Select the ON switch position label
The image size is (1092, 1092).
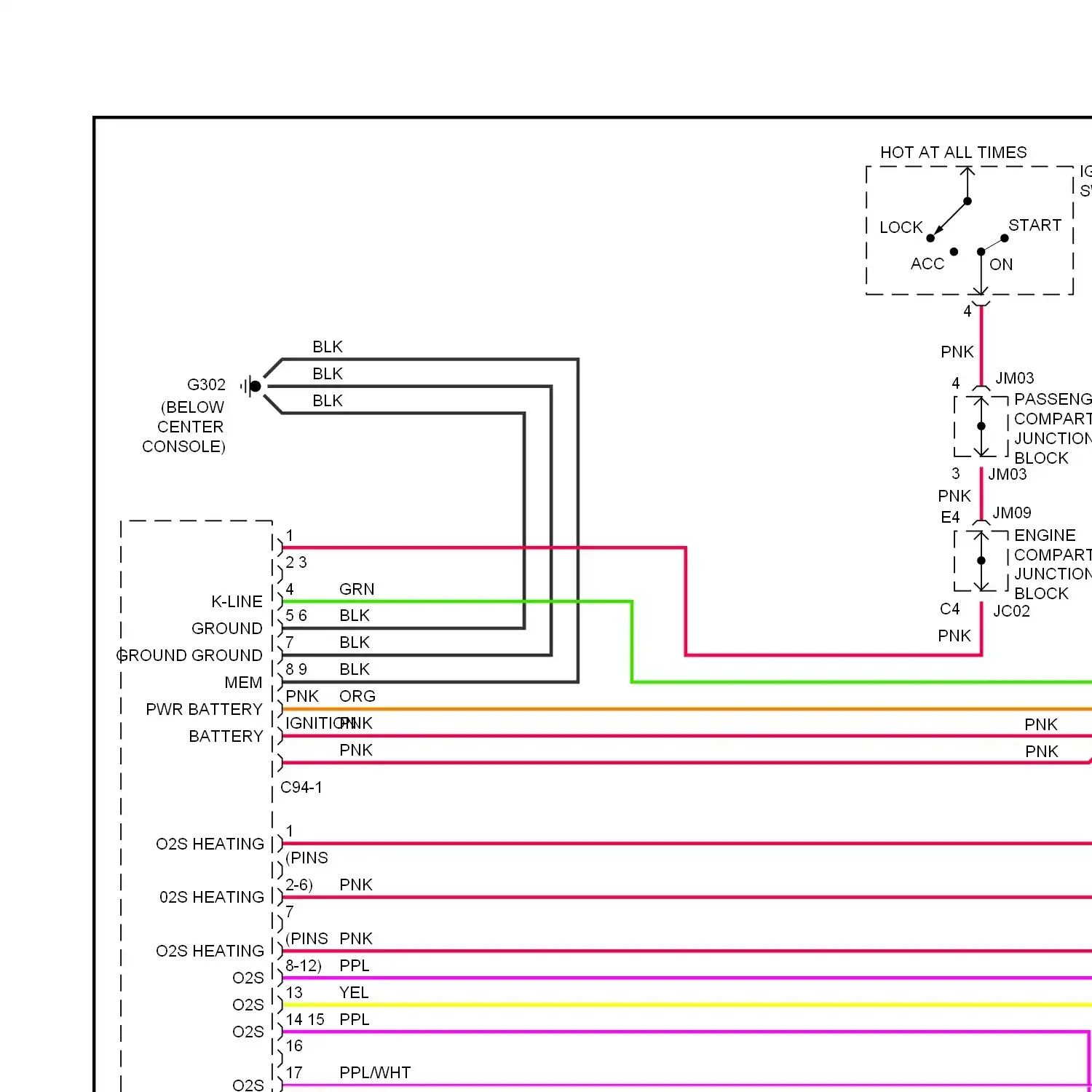pos(1001,264)
